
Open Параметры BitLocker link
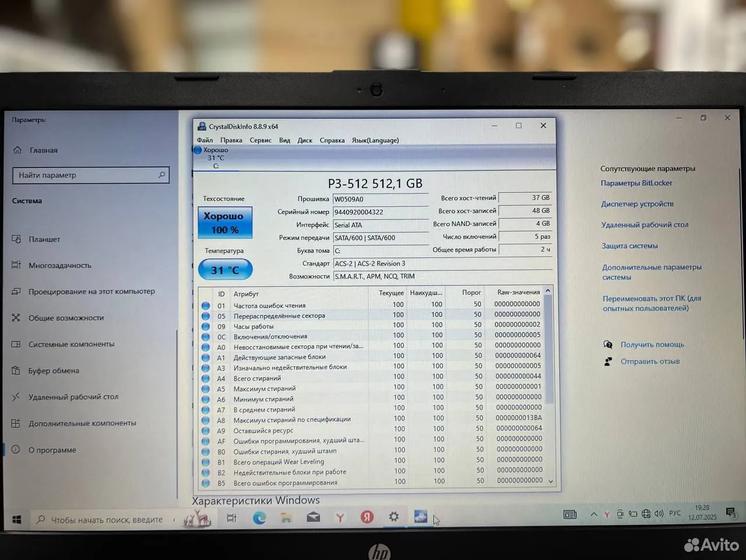pyautogui.click(x=636, y=183)
